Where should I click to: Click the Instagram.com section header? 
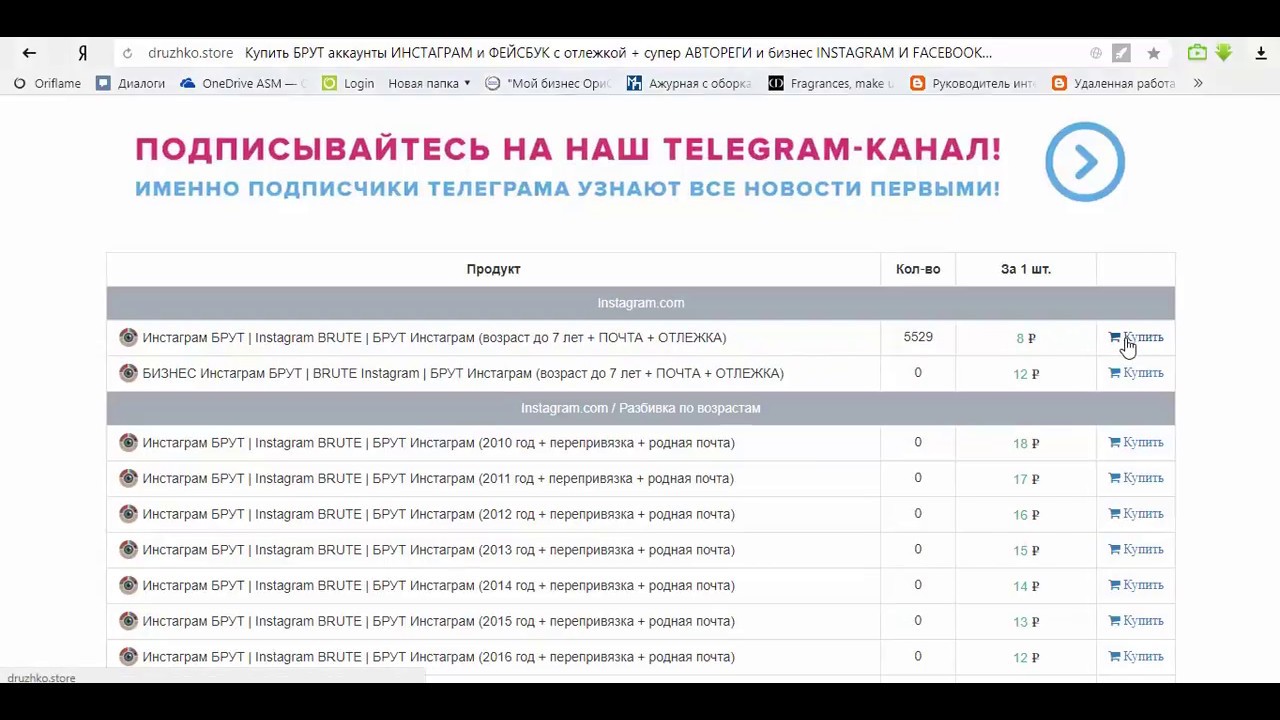tap(641, 303)
